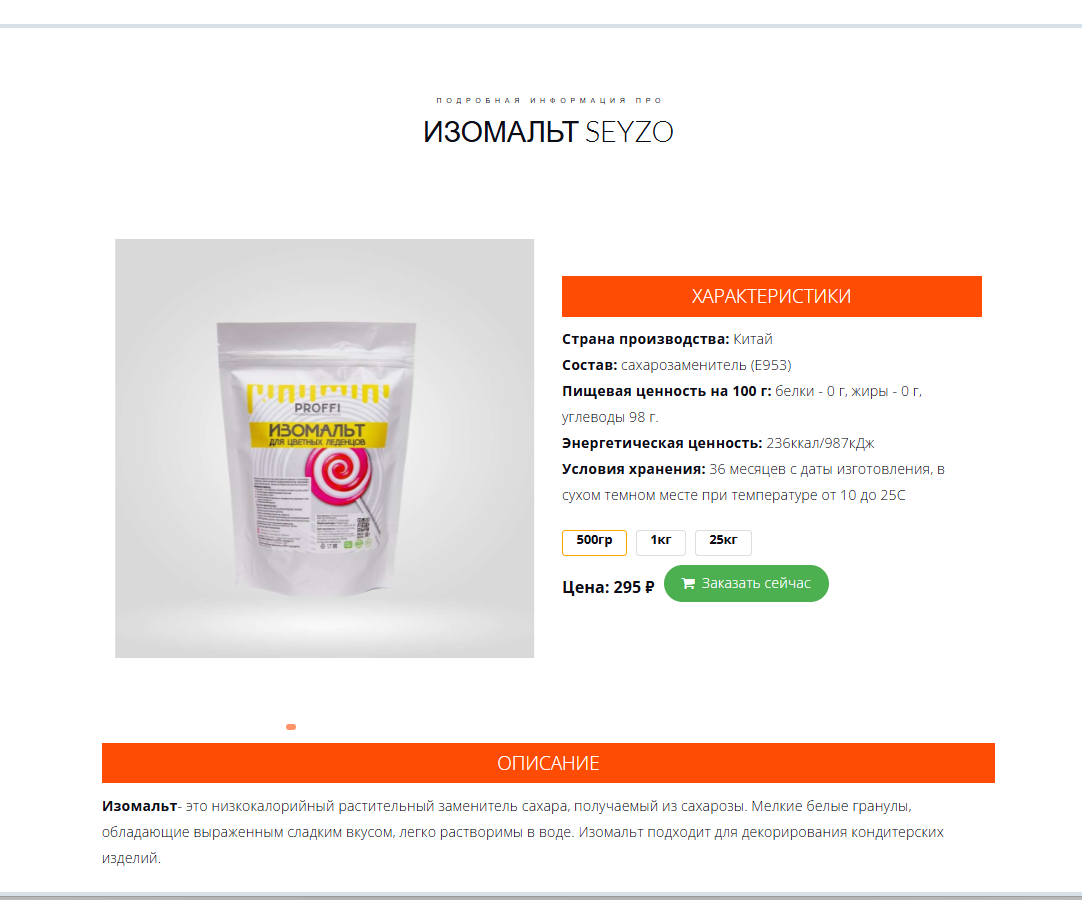Click bold Изомальт word in description
1082x900 pixels.
click(139, 806)
